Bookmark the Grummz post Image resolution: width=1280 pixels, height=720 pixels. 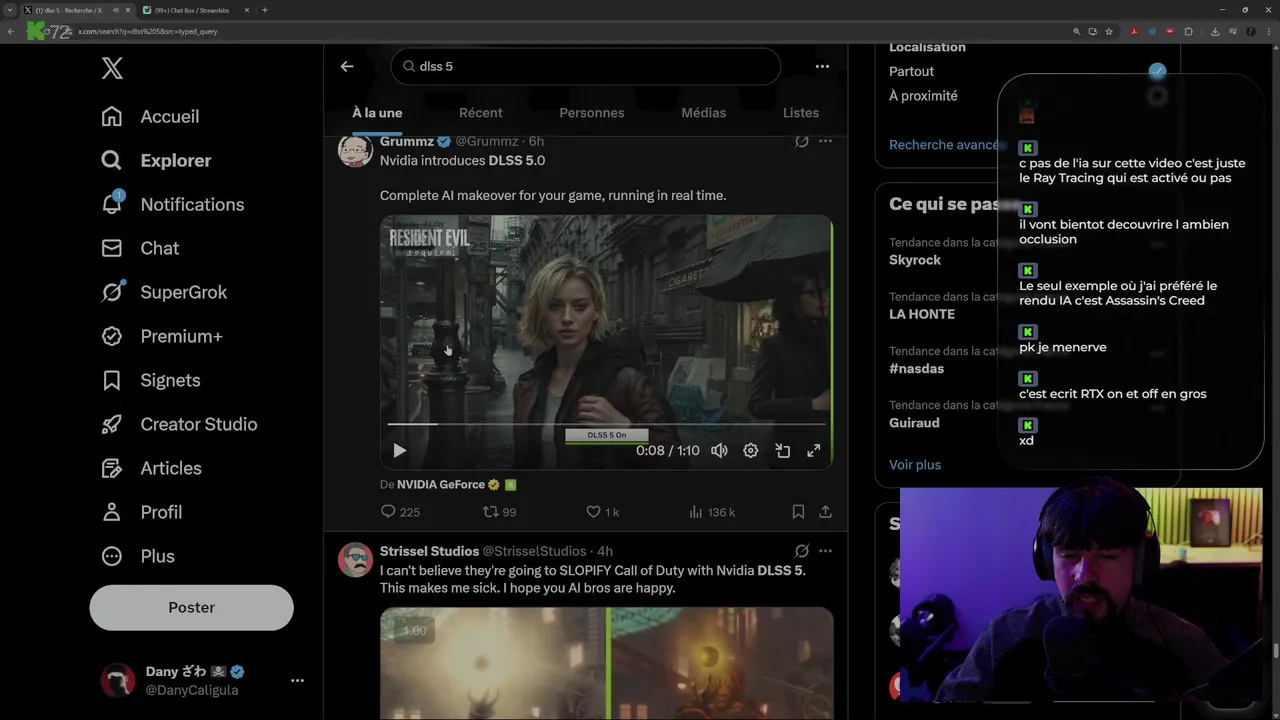pos(798,512)
